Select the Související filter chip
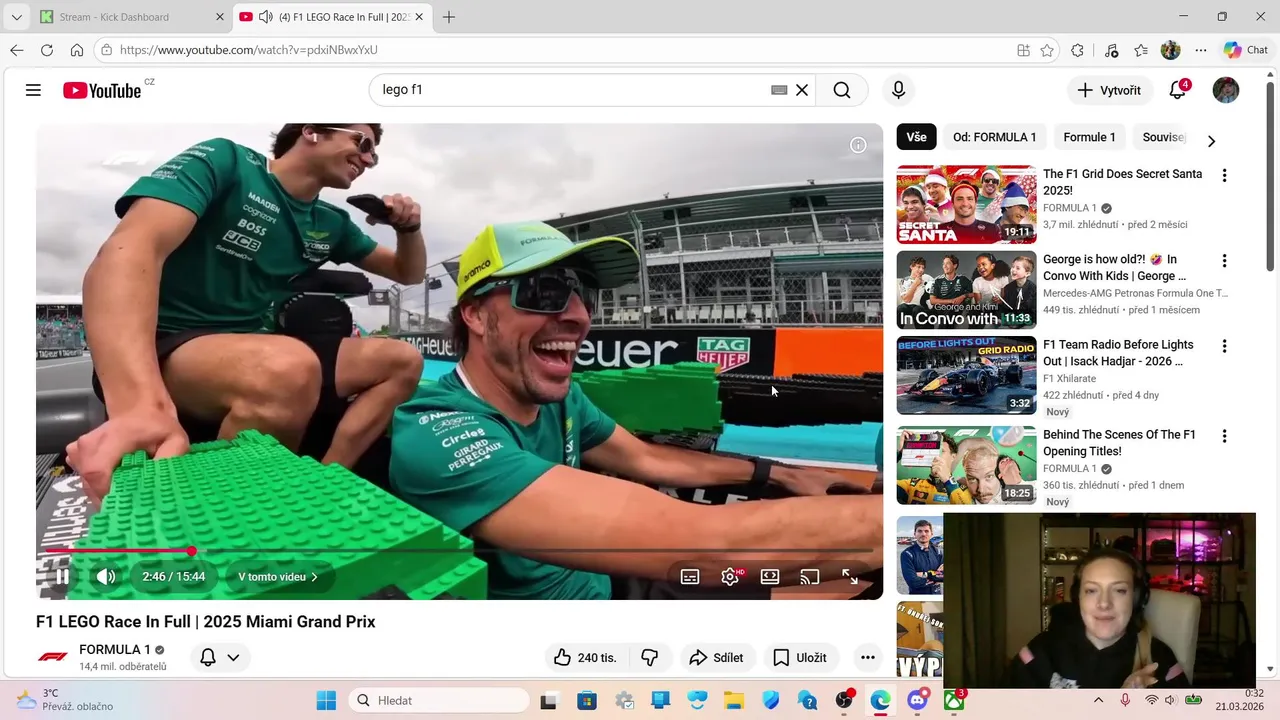Image resolution: width=1280 pixels, height=720 pixels. [x=1164, y=137]
